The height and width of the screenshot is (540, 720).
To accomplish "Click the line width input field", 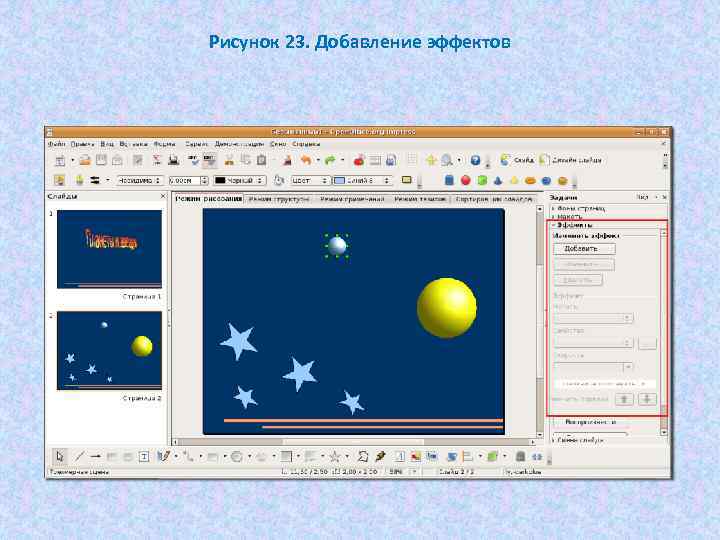I will [185, 180].
